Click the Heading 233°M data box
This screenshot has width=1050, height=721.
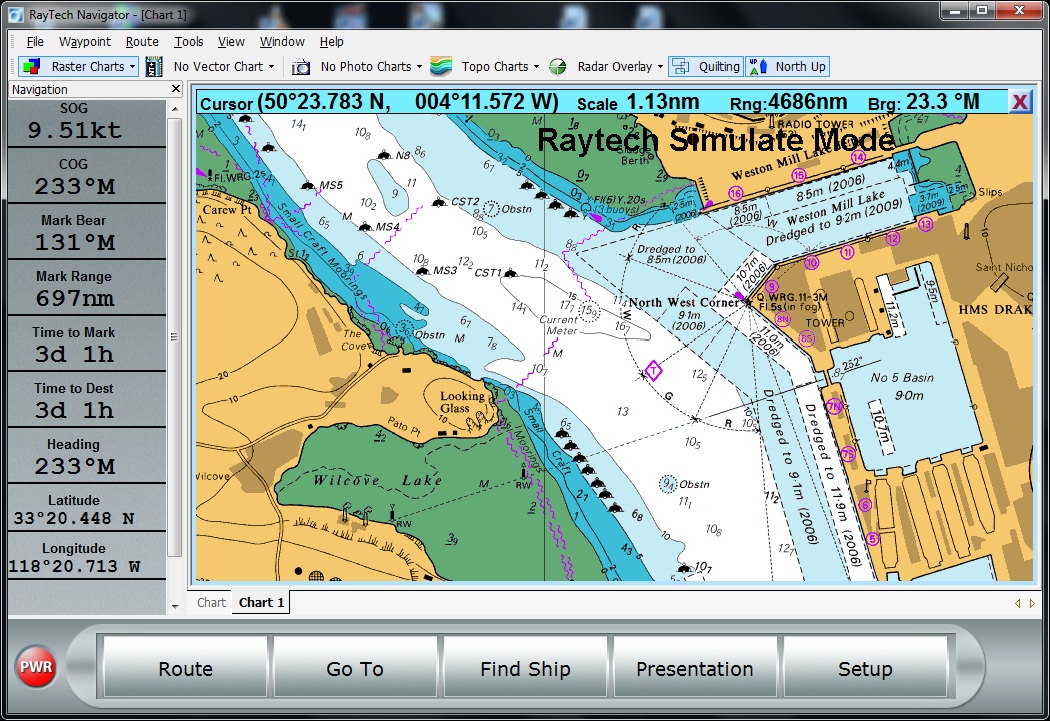click(86, 457)
